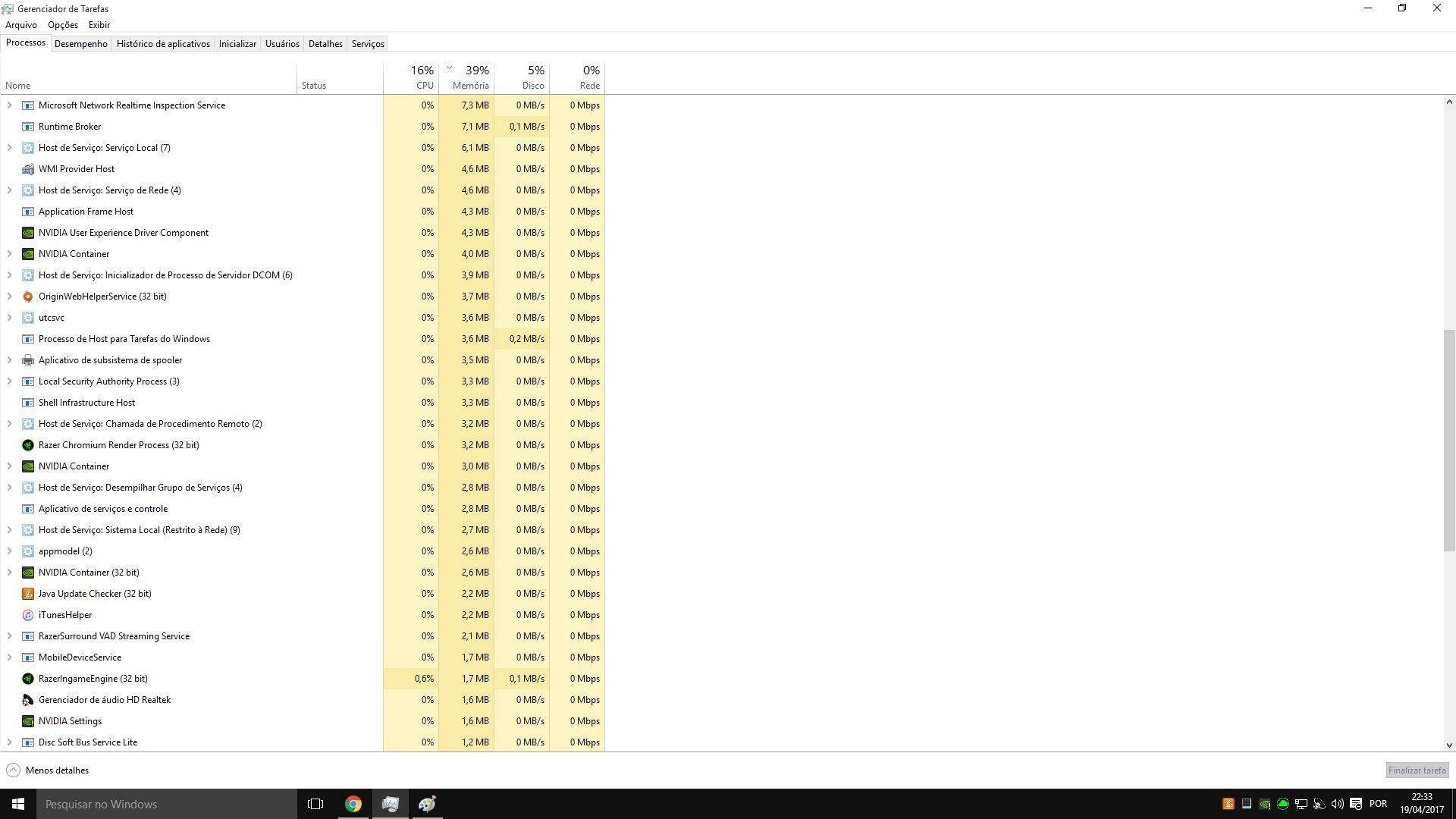Click the Finalizar tarefa button

pyautogui.click(x=1417, y=770)
